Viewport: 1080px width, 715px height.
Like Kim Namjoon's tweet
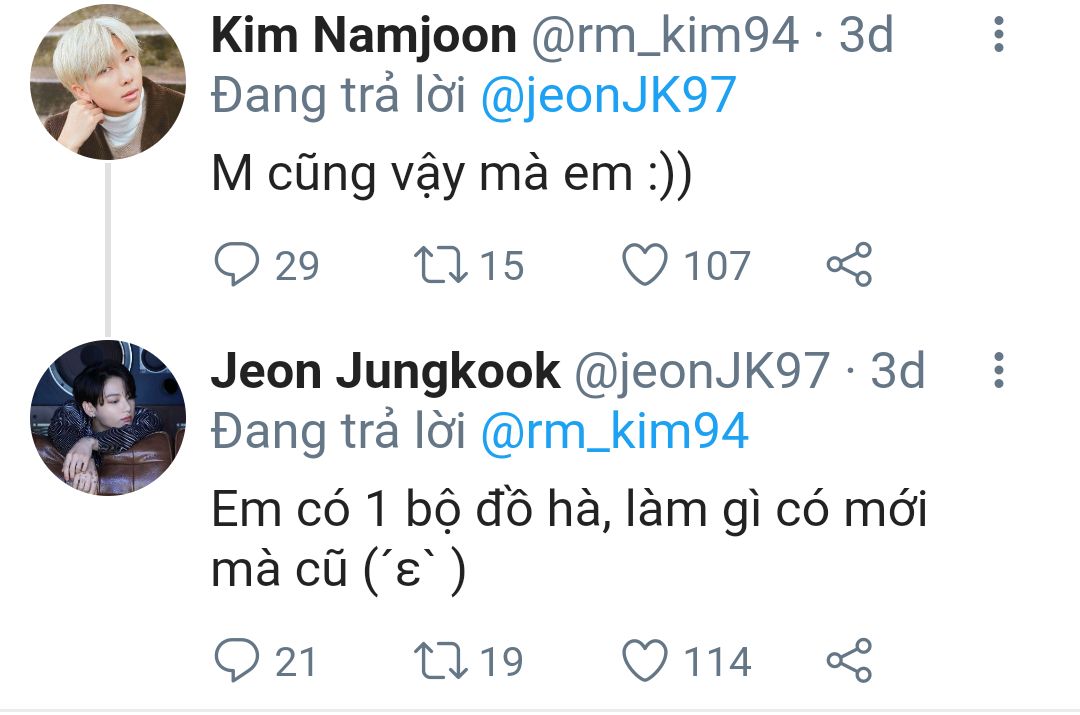(644, 265)
